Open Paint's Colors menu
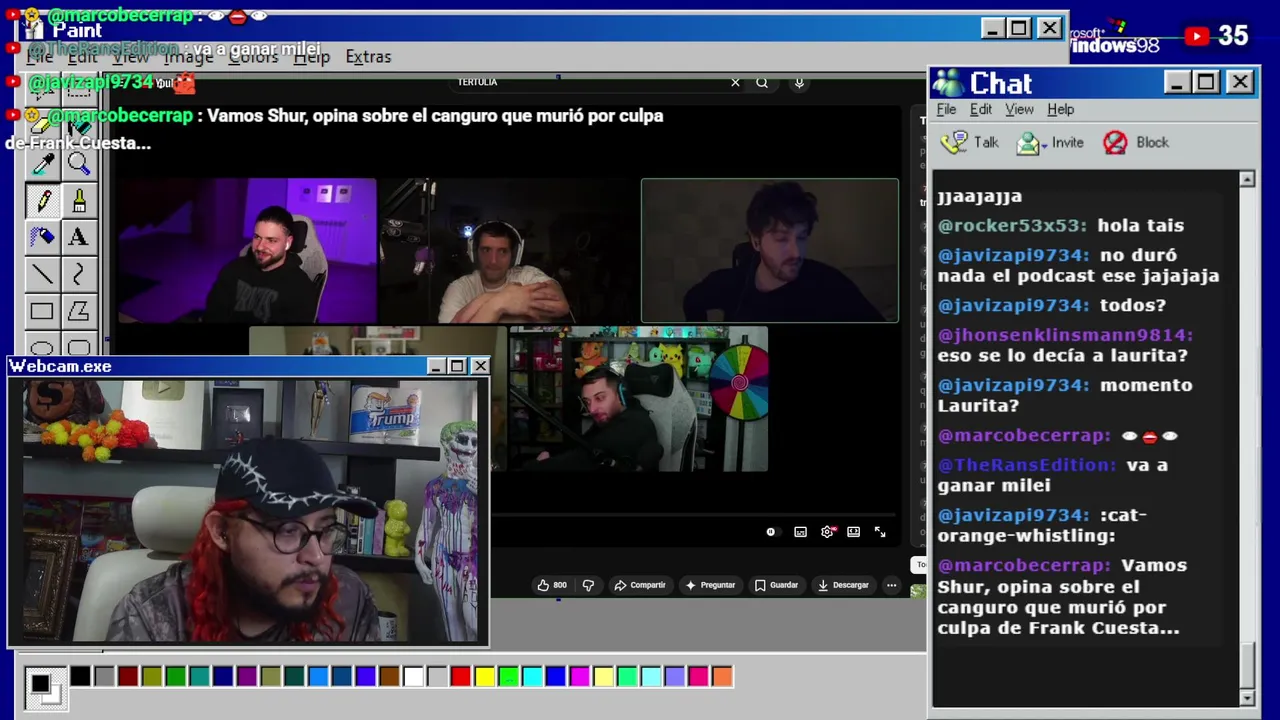 point(253,57)
